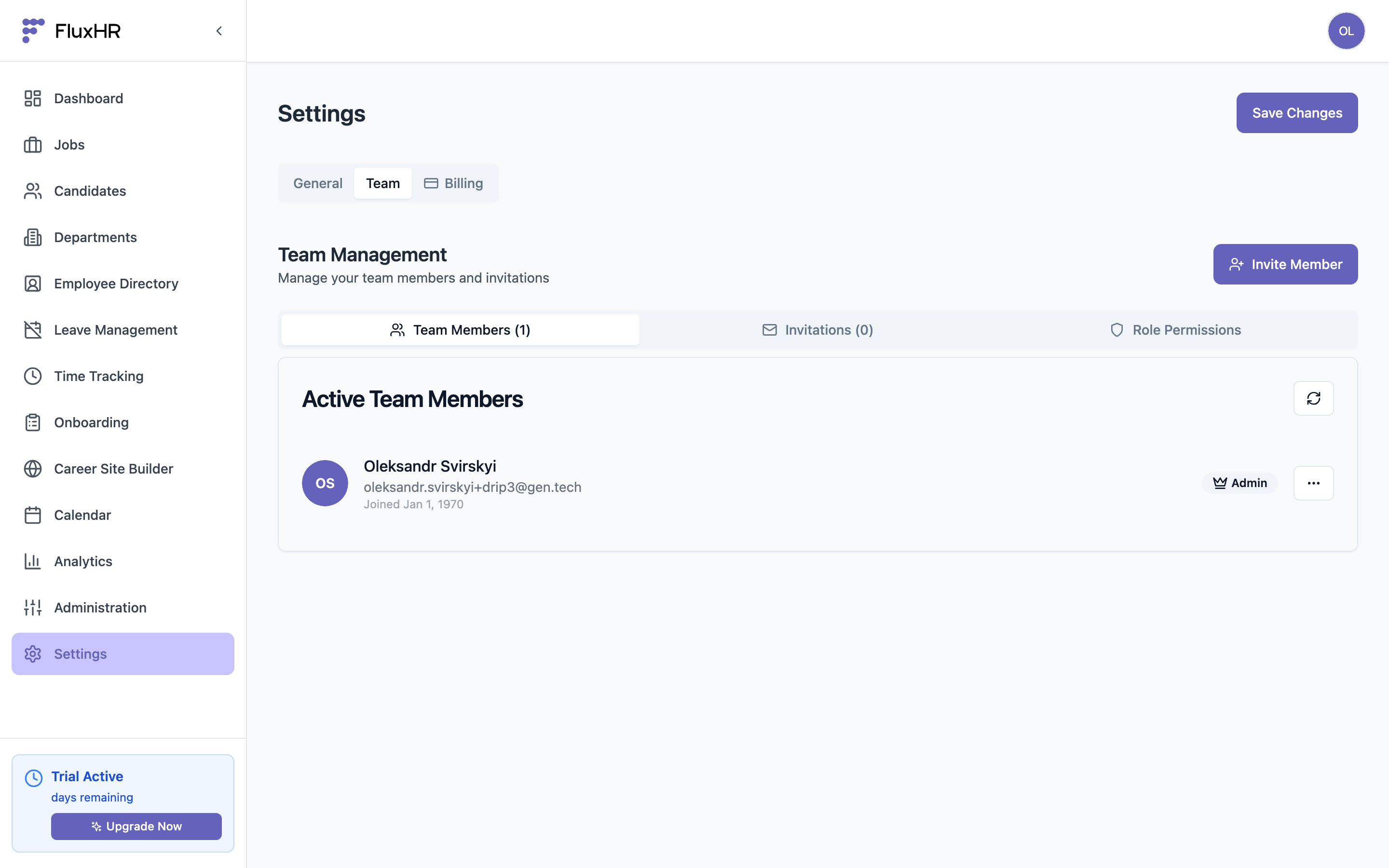
Task: Click the OS member avatar
Action: (325, 483)
